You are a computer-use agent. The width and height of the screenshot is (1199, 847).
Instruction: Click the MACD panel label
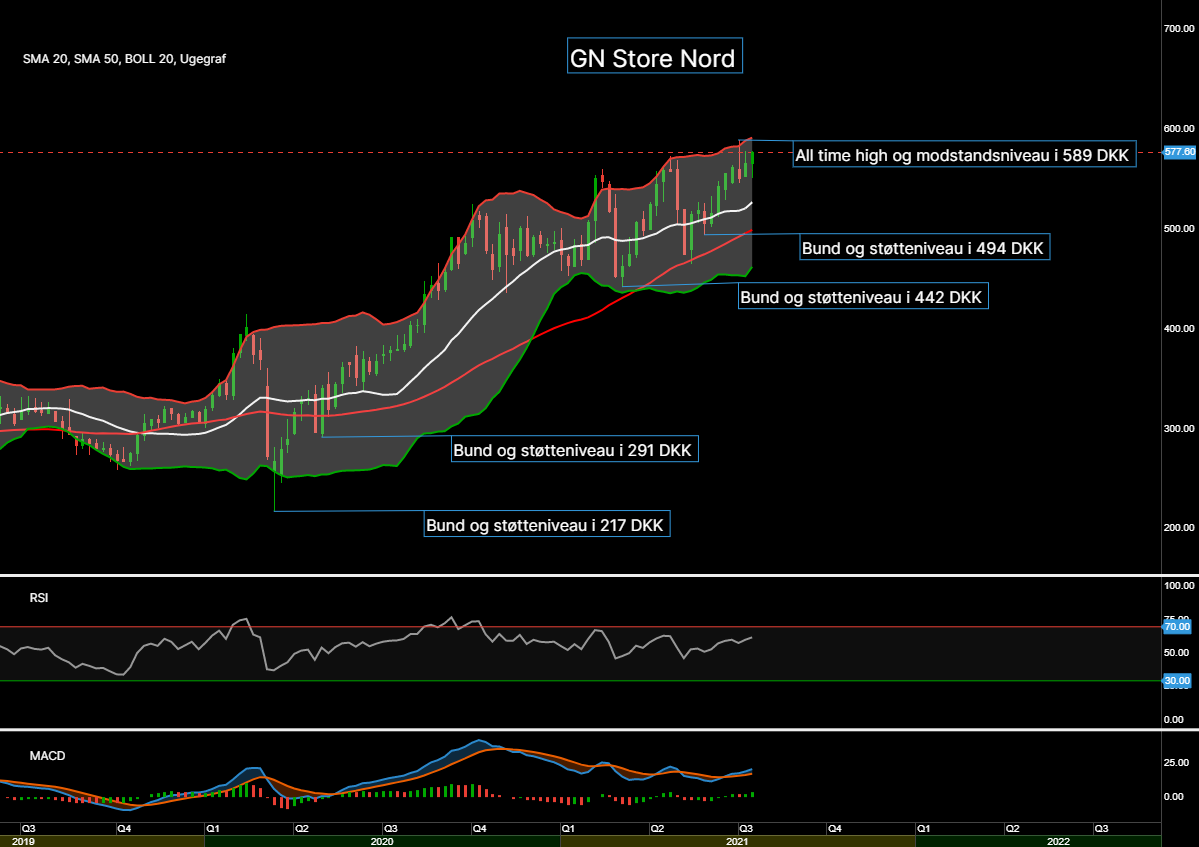pyautogui.click(x=47, y=755)
